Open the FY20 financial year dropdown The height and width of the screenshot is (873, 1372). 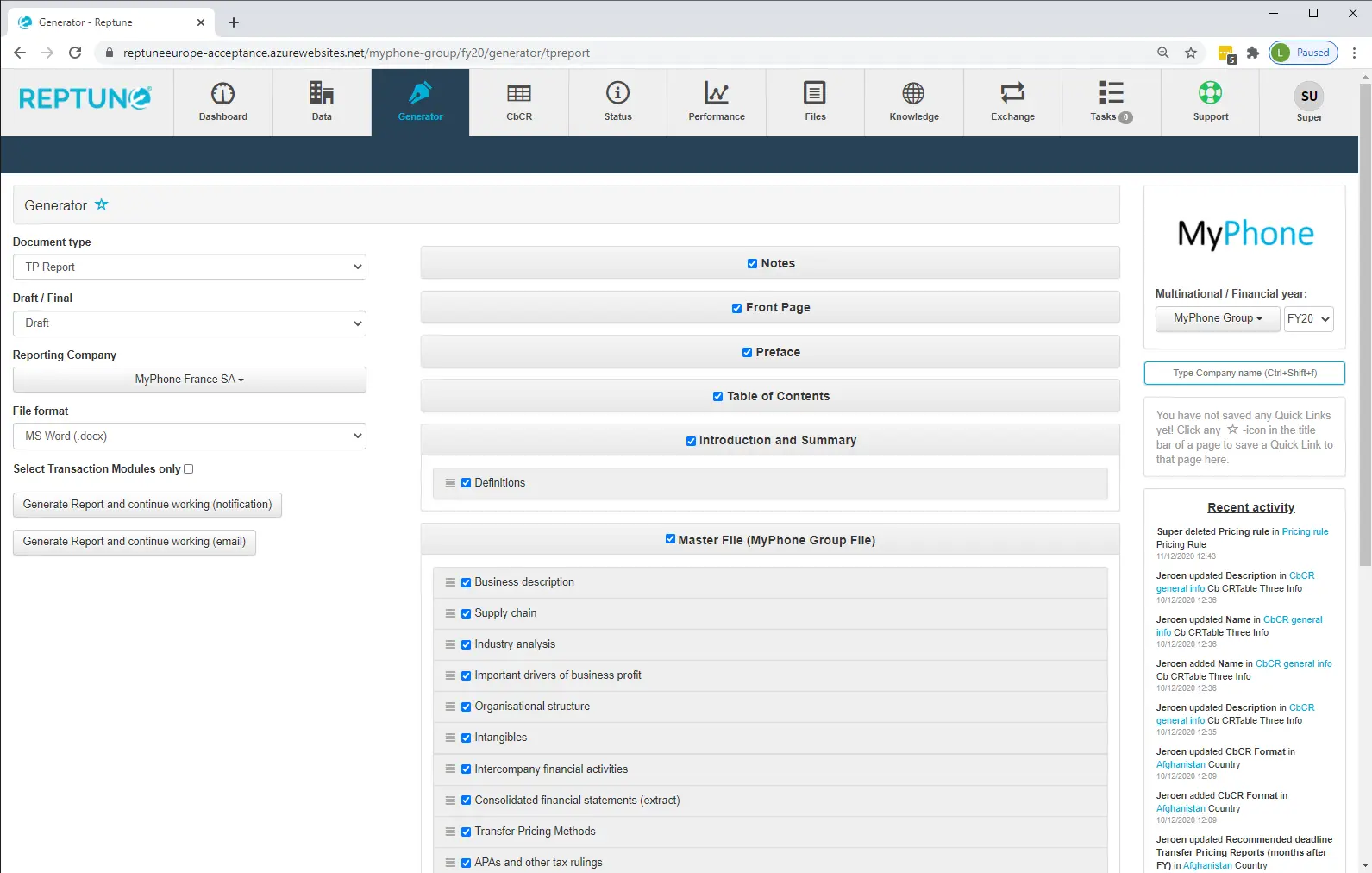(1308, 318)
